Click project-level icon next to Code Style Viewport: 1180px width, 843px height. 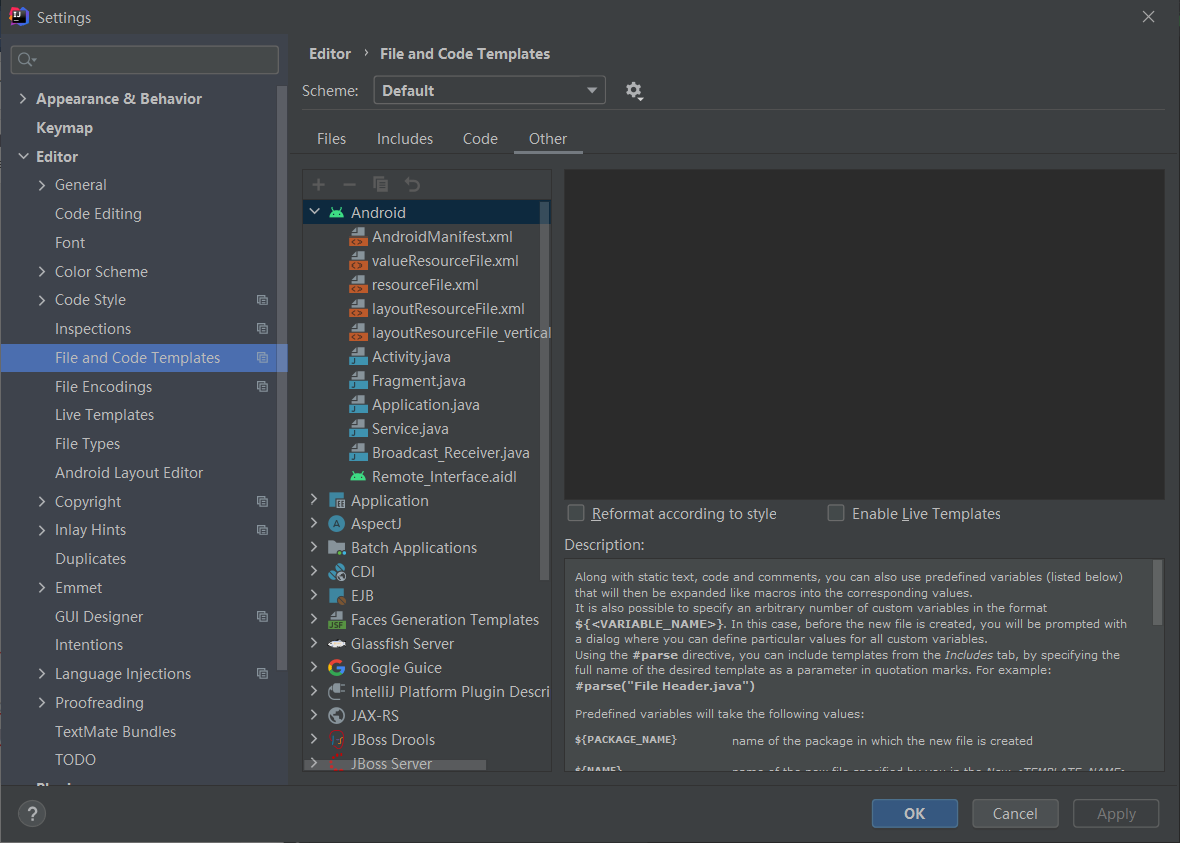coord(262,300)
